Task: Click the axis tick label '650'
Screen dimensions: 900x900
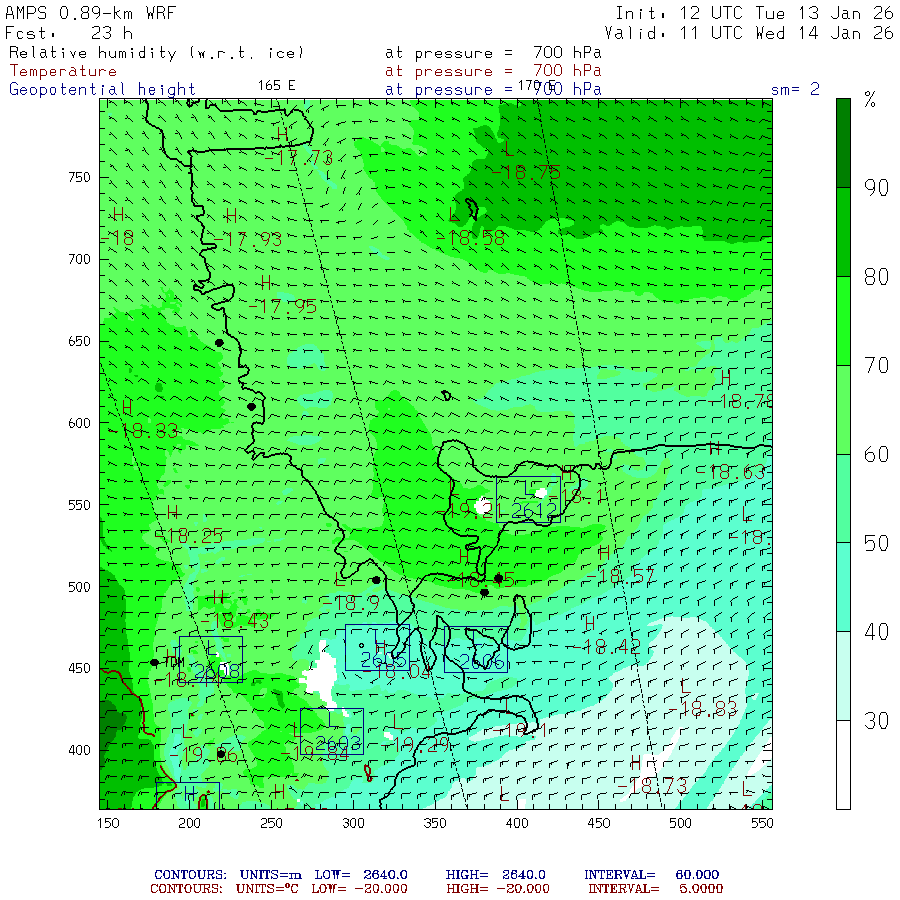Action: click(79, 342)
